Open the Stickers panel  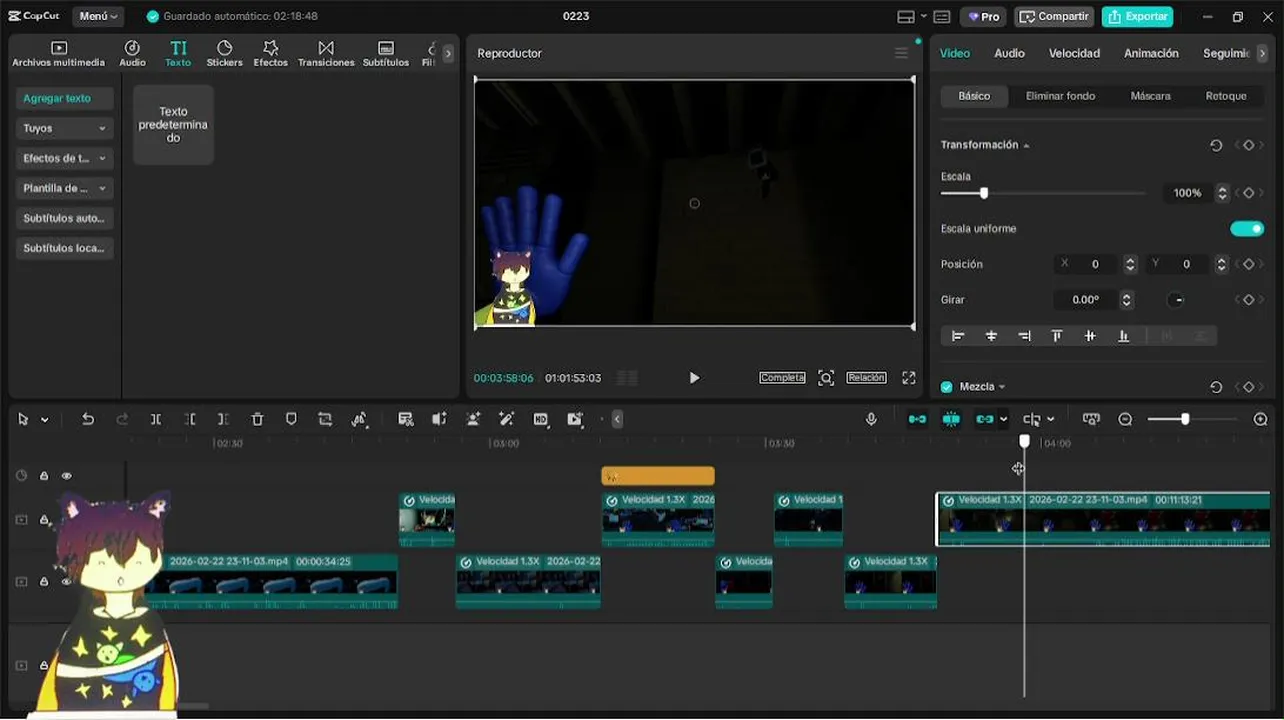coord(224,54)
